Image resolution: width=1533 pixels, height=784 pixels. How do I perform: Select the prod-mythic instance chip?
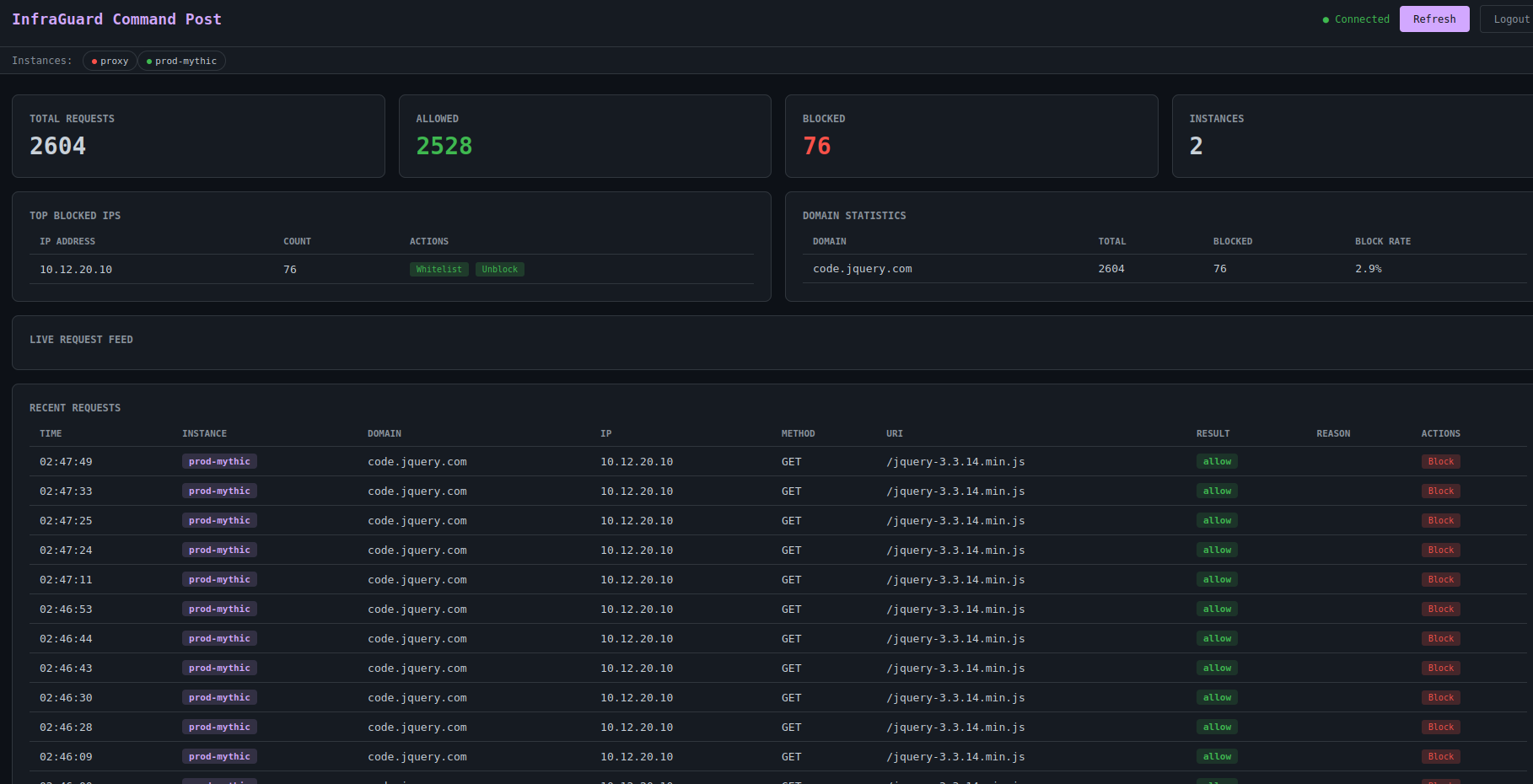(181, 61)
